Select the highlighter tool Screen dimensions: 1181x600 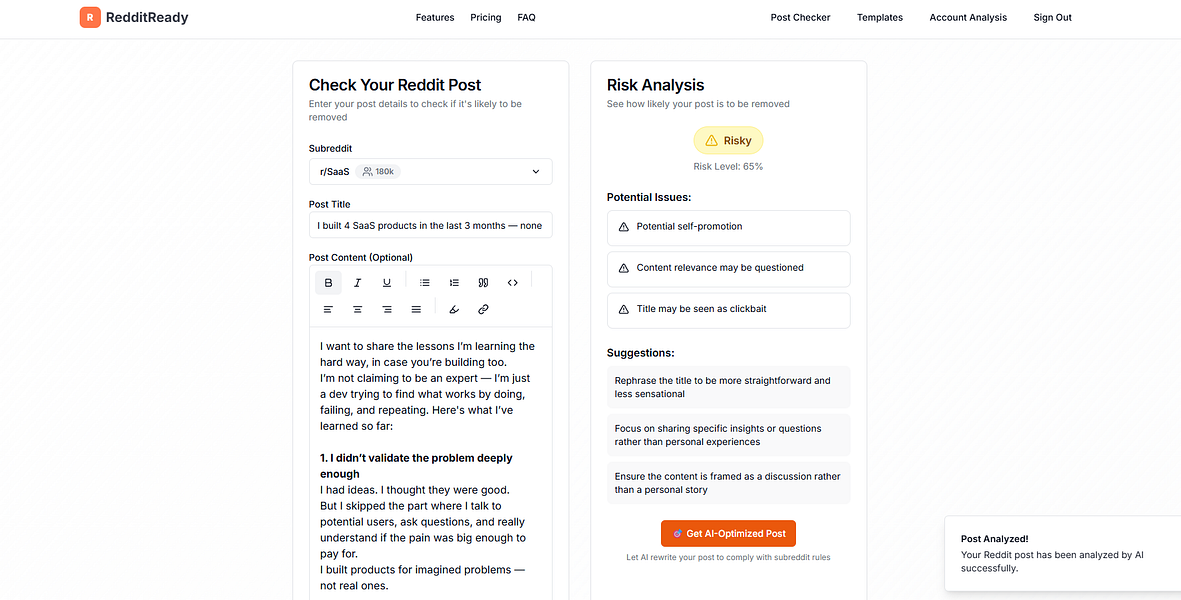pos(454,310)
